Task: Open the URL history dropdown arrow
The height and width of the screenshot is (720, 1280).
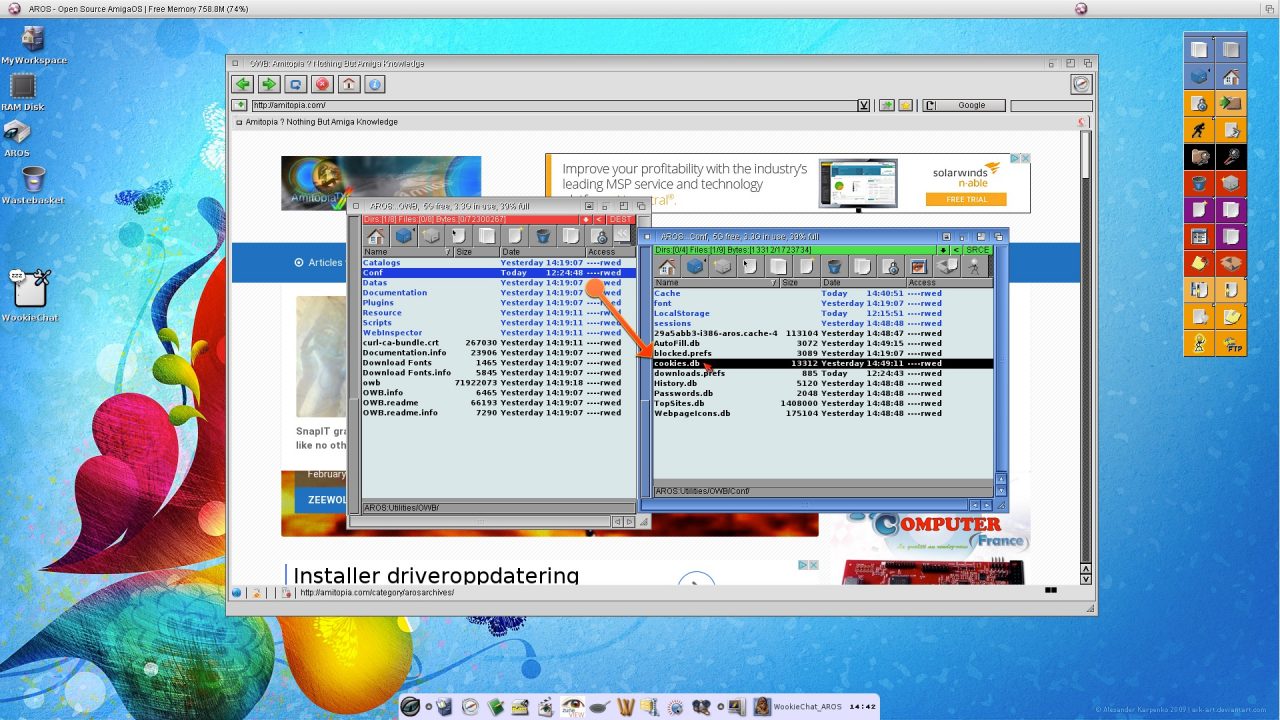Action: click(864, 105)
